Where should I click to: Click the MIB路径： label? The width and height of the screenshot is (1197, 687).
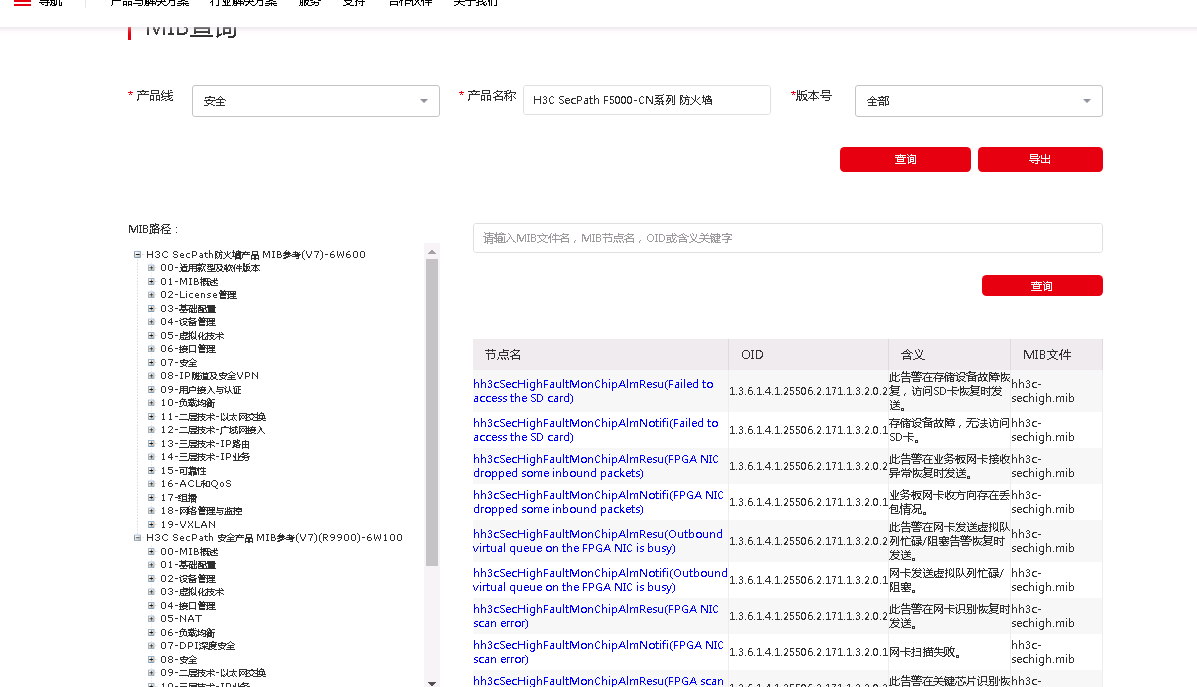(x=153, y=229)
